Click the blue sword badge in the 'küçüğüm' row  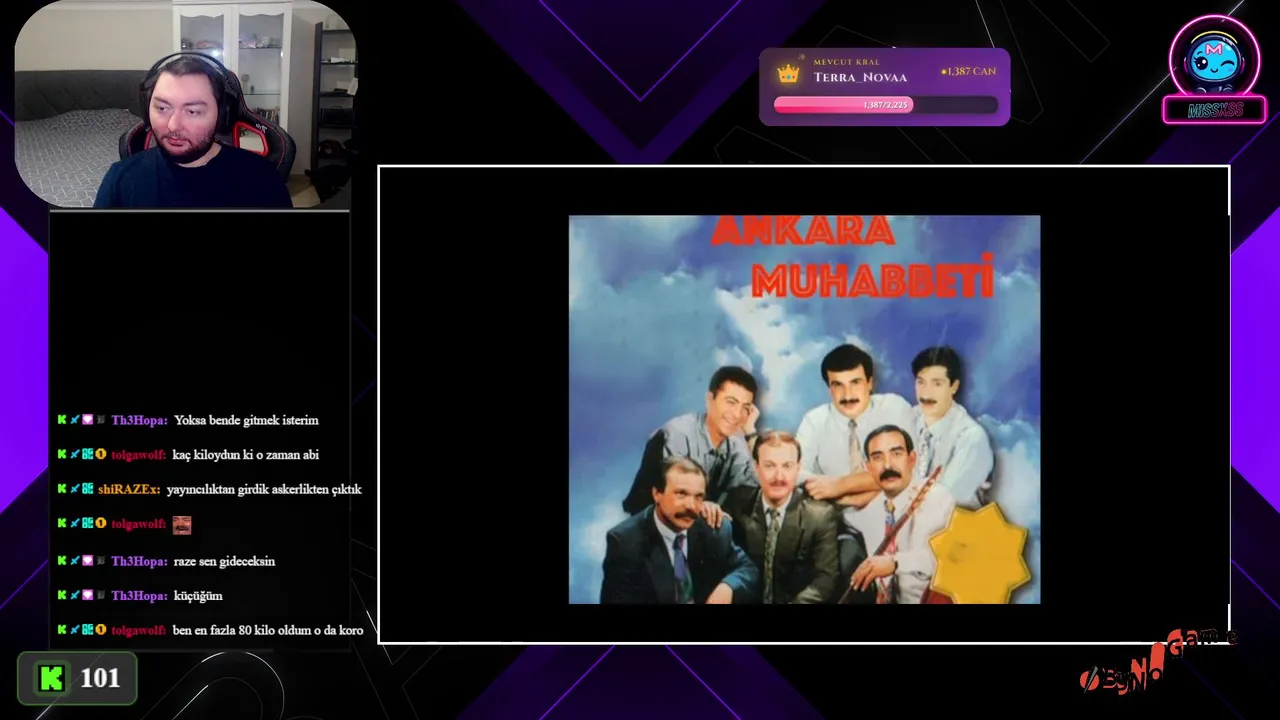(75, 595)
